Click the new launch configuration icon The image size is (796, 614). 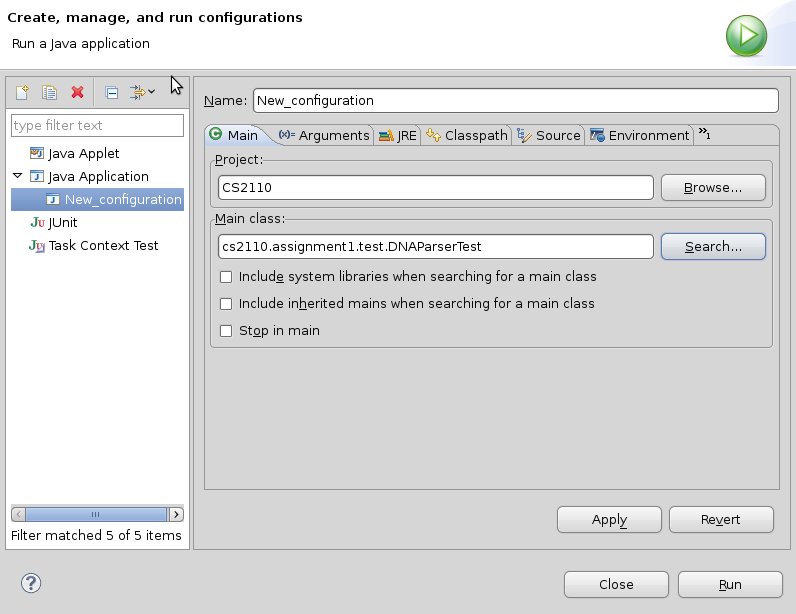[22, 93]
